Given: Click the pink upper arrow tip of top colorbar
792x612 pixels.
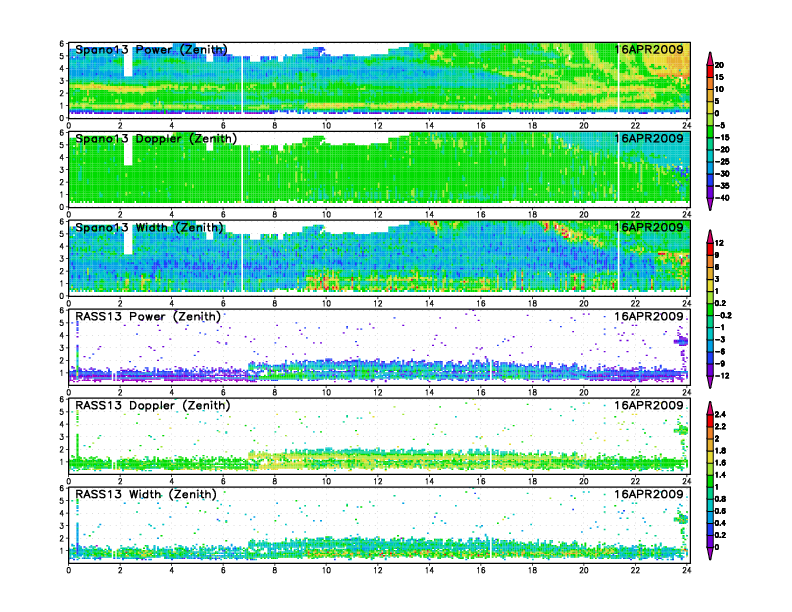Looking at the screenshot, I should click(710, 57).
